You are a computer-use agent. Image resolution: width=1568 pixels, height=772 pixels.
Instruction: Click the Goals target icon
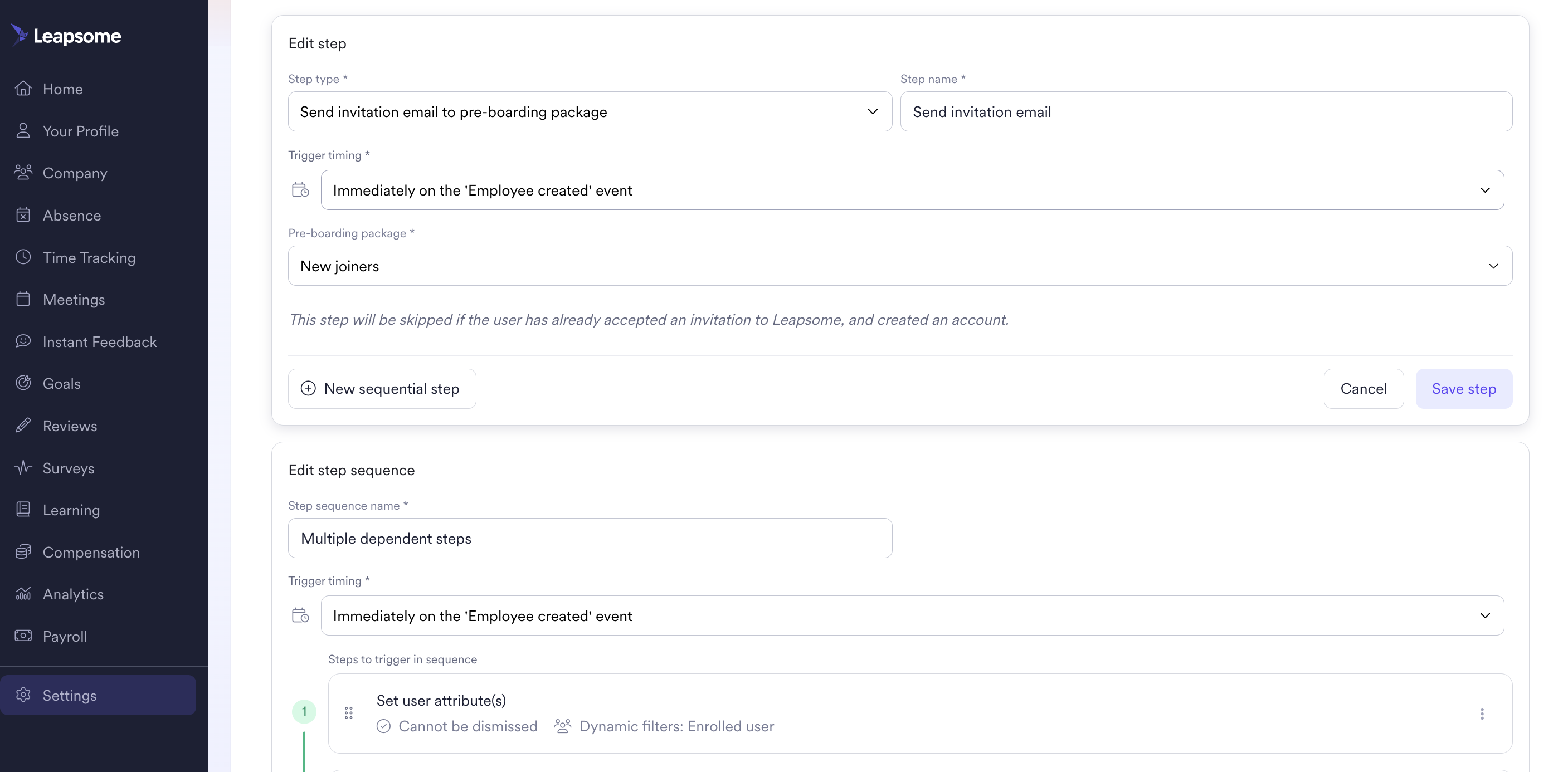pyautogui.click(x=23, y=383)
